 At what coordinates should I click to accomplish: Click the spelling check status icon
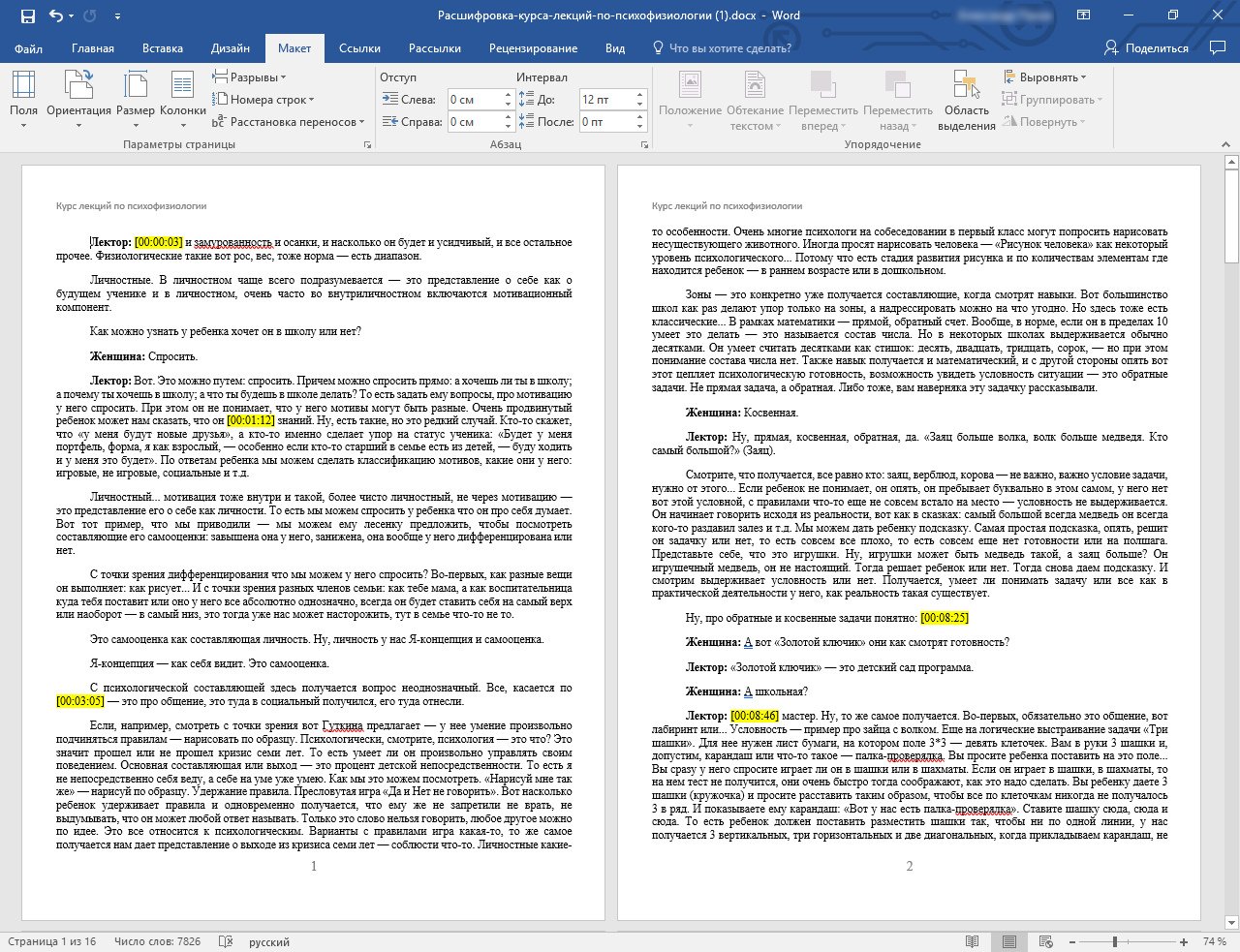226,941
